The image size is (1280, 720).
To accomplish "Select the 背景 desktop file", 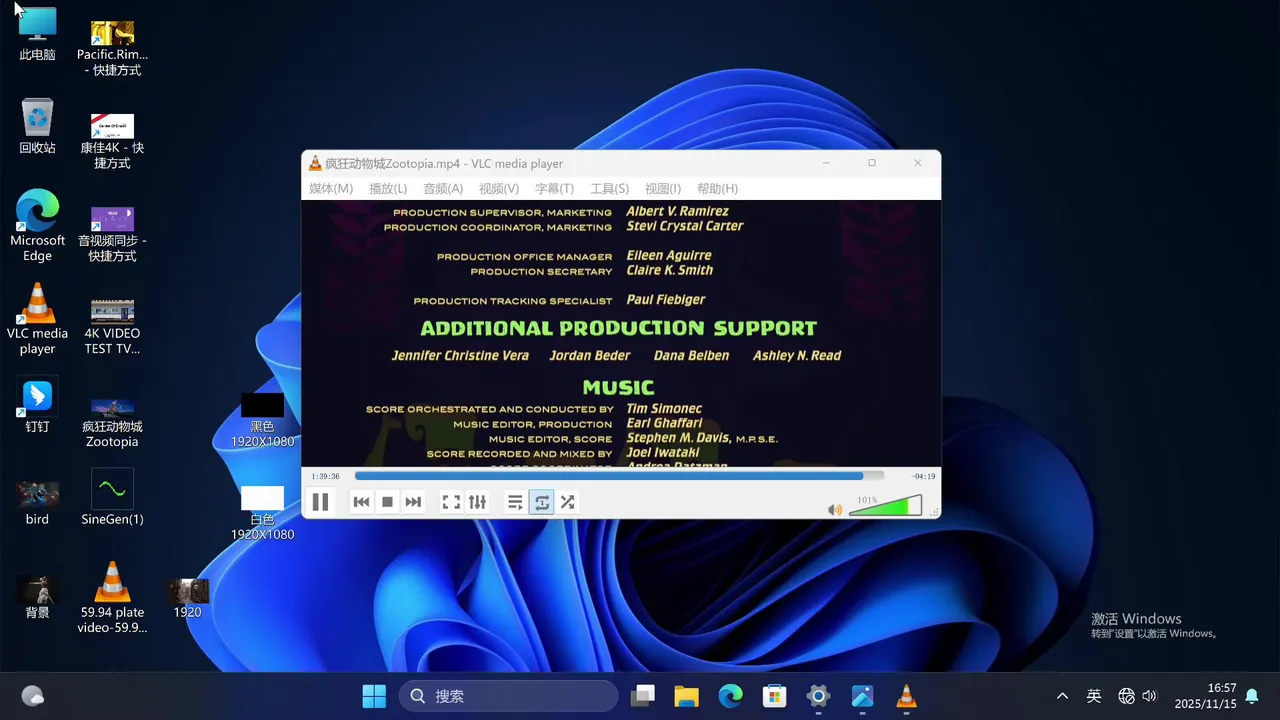I will 37,597.
